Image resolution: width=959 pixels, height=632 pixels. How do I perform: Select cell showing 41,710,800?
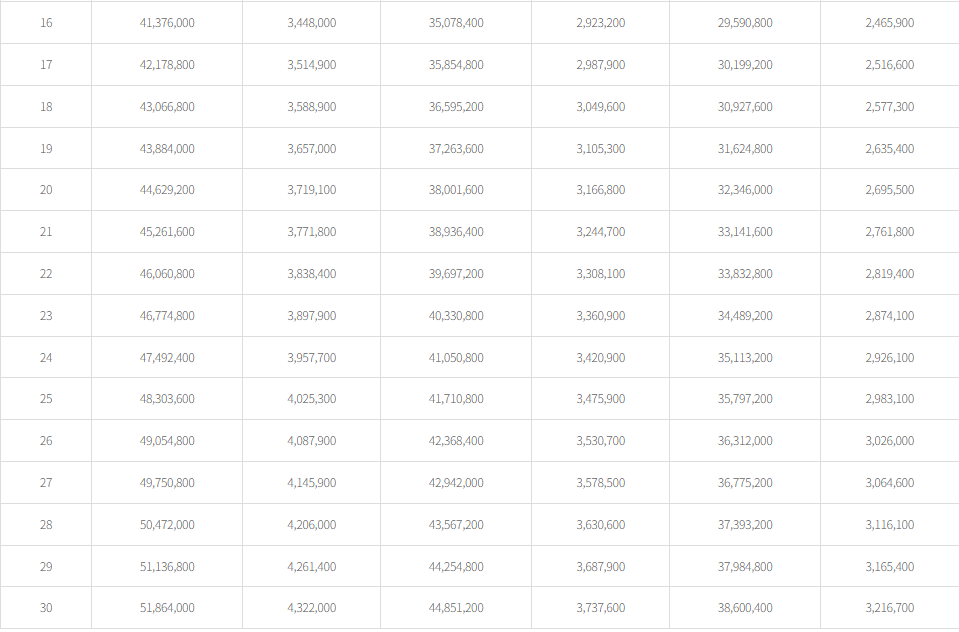click(456, 399)
